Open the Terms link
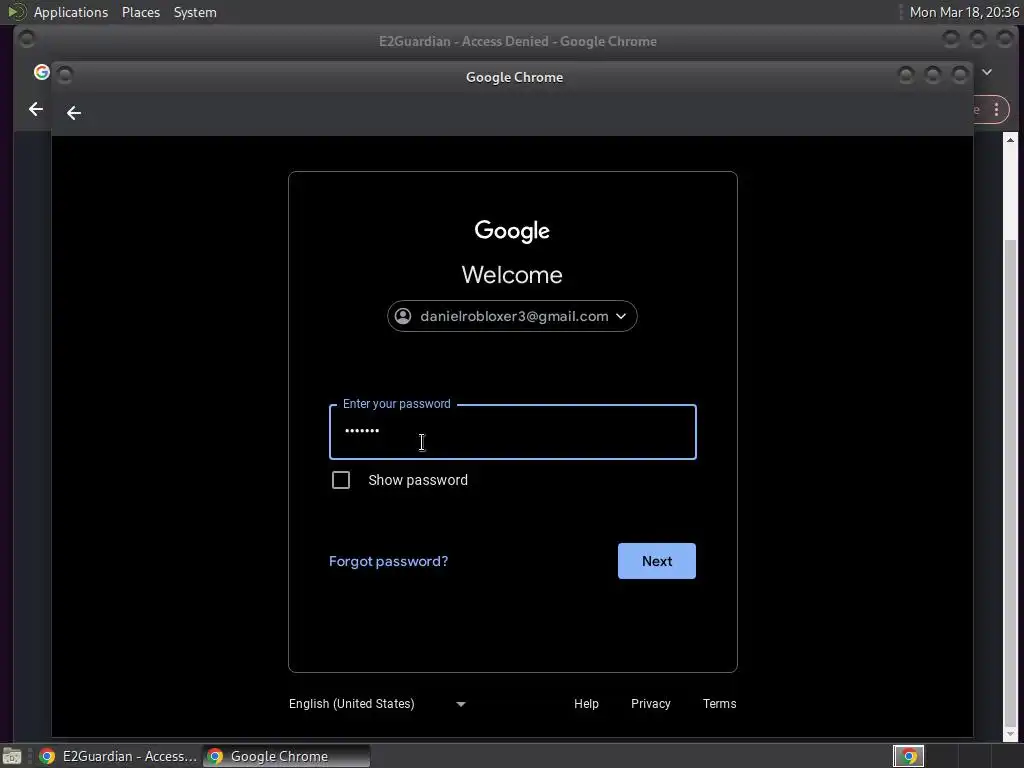 coord(719,704)
